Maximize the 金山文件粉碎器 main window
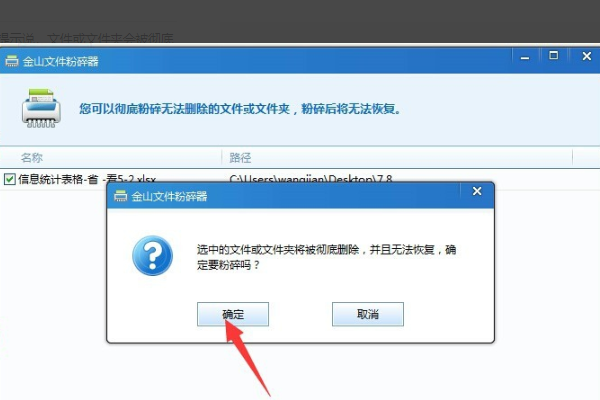 (553, 56)
